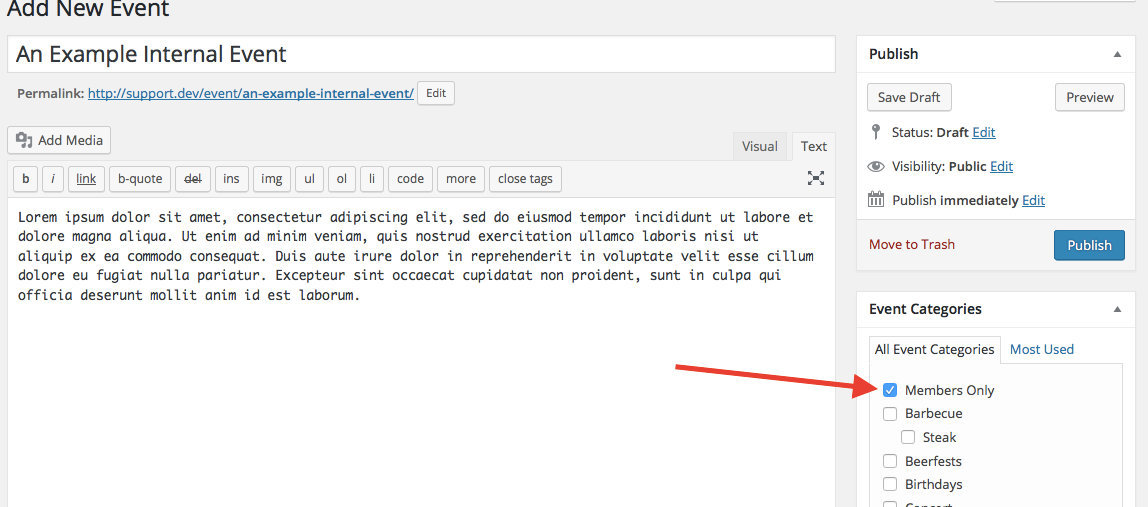Uncheck the Members Only category
This screenshot has height=507, width=1148.
tap(890, 390)
